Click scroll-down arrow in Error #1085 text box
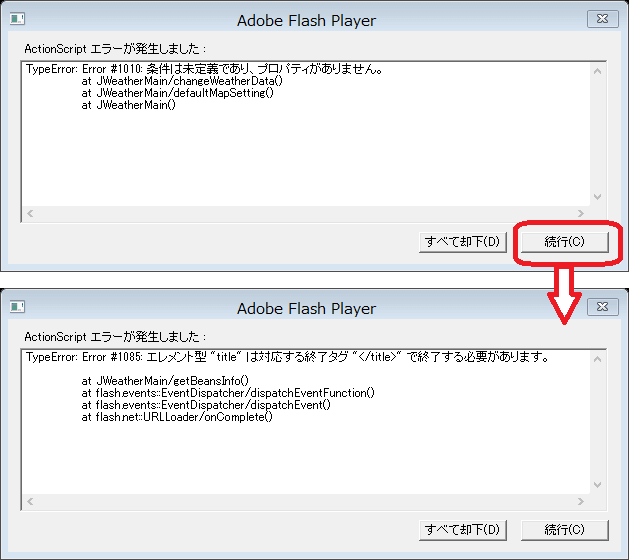629x560 pixels. point(597,485)
